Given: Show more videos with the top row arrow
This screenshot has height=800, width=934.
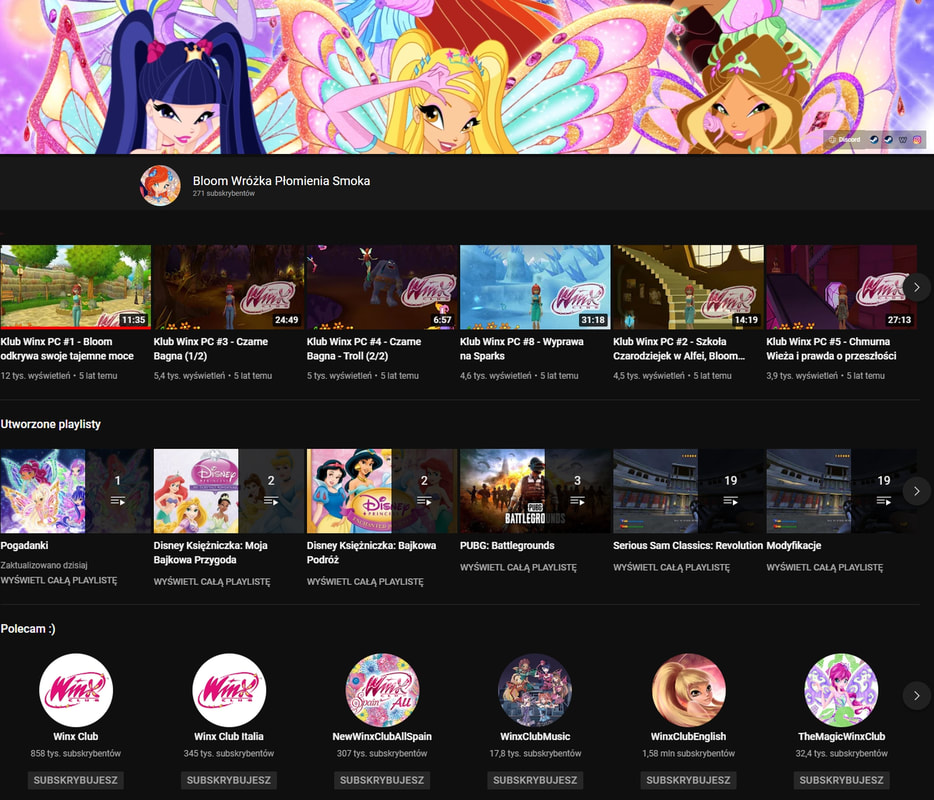Looking at the screenshot, I should pos(917,287).
